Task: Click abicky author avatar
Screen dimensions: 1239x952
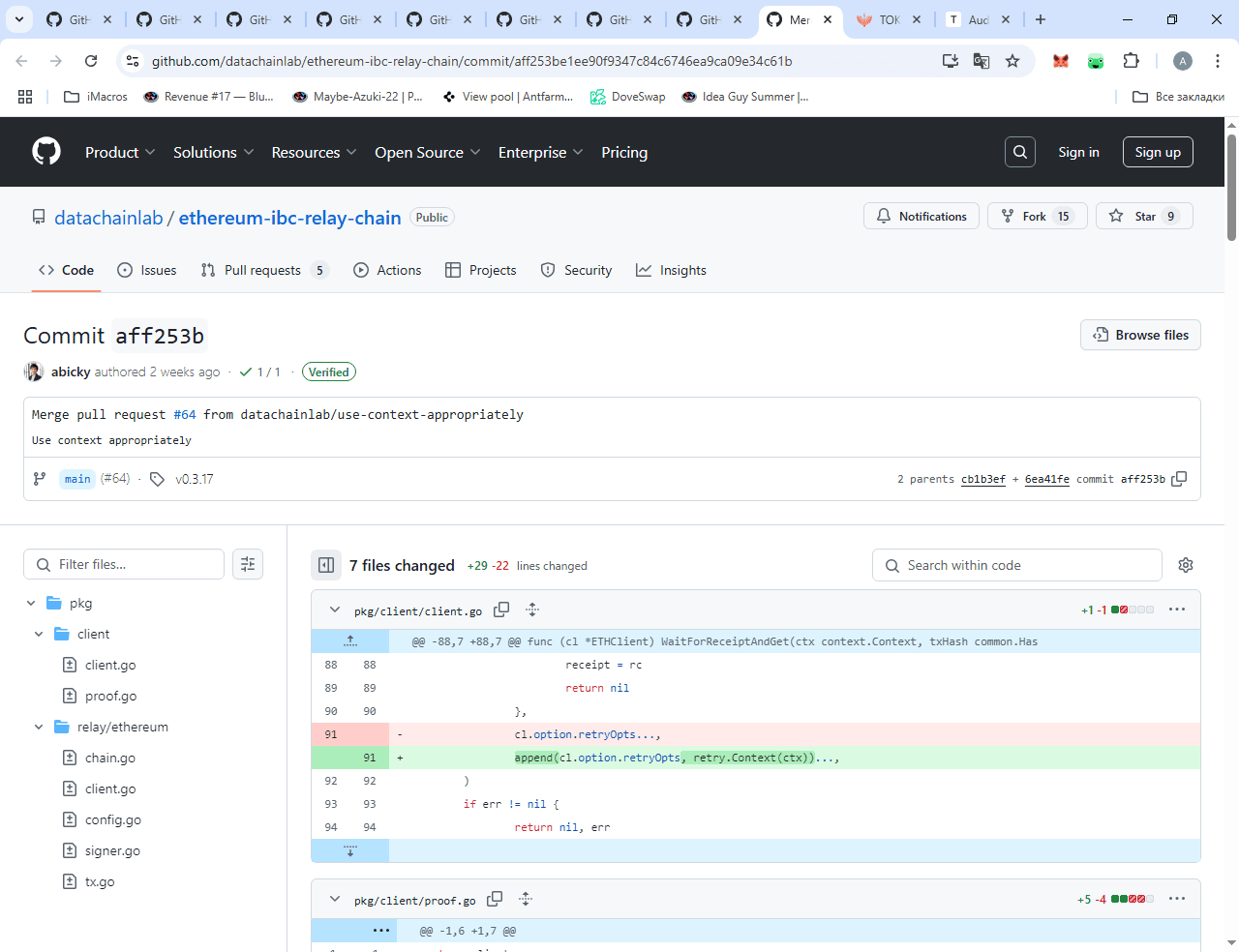Action: tap(34, 372)
